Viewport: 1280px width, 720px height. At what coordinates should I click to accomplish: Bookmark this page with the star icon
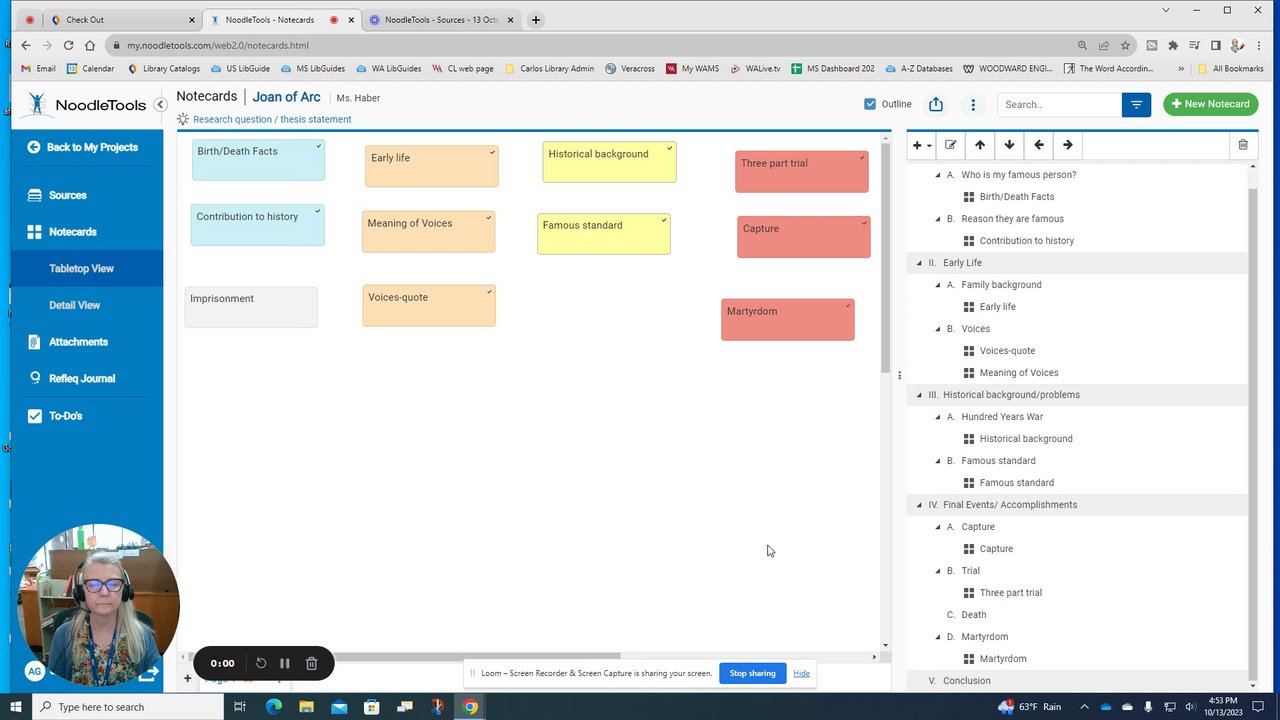(x=1125, y=45)
